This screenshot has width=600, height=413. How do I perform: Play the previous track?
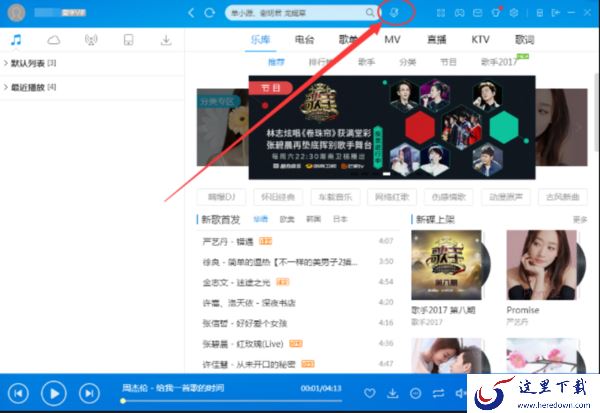point(18,393)
